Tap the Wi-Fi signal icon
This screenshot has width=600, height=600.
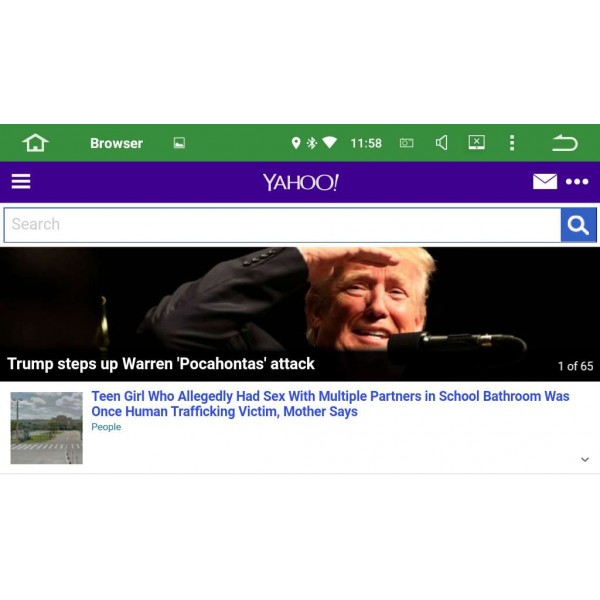(x=329, y=143)
